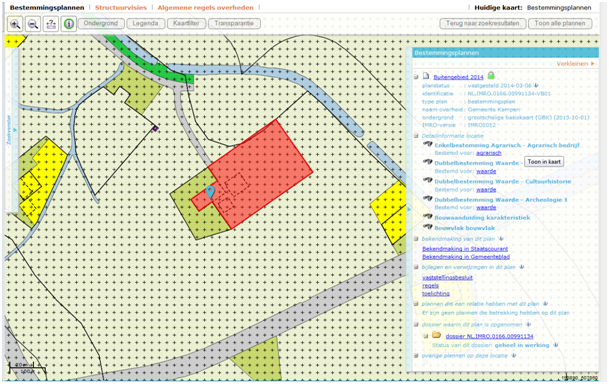The image size is (609, 384).
Task: Open the Kaartfilter options
Action: point(186,23)
